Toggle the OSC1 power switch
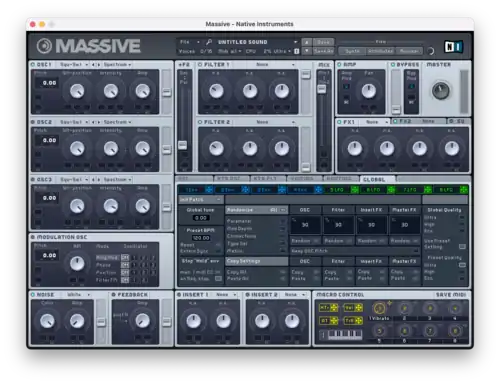The width and height of the screenshot is (500, 384). [x=33, y=64]
